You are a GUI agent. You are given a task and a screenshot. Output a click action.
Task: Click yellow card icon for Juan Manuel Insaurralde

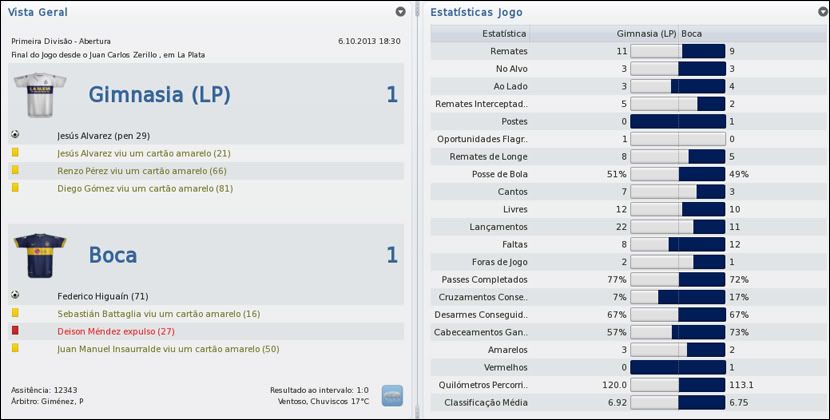[x=15, y=348]
